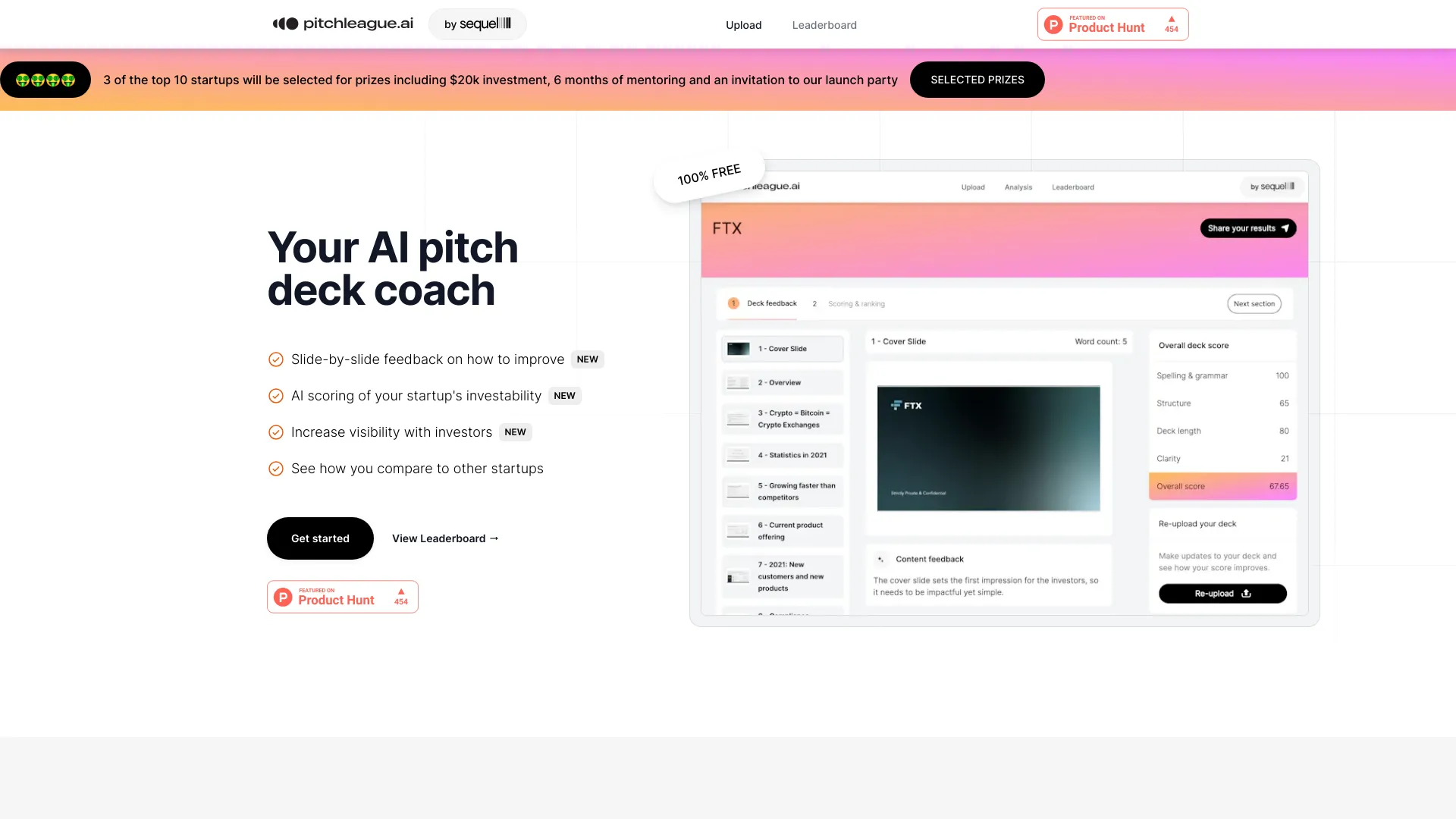
Task: Click the Cover Slide thumbnail
Action: click(x=738, y=348)
